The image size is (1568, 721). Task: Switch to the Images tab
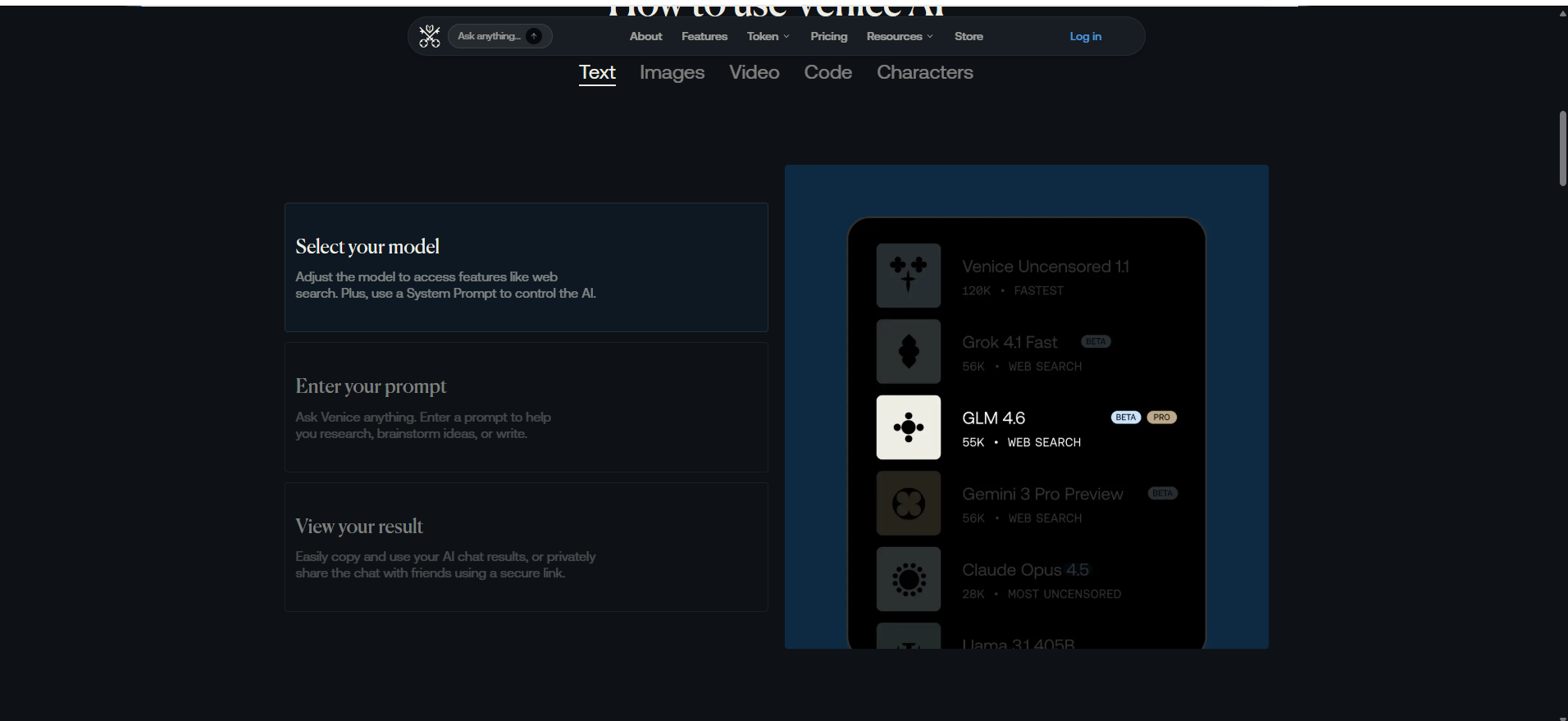click(672, 72)
